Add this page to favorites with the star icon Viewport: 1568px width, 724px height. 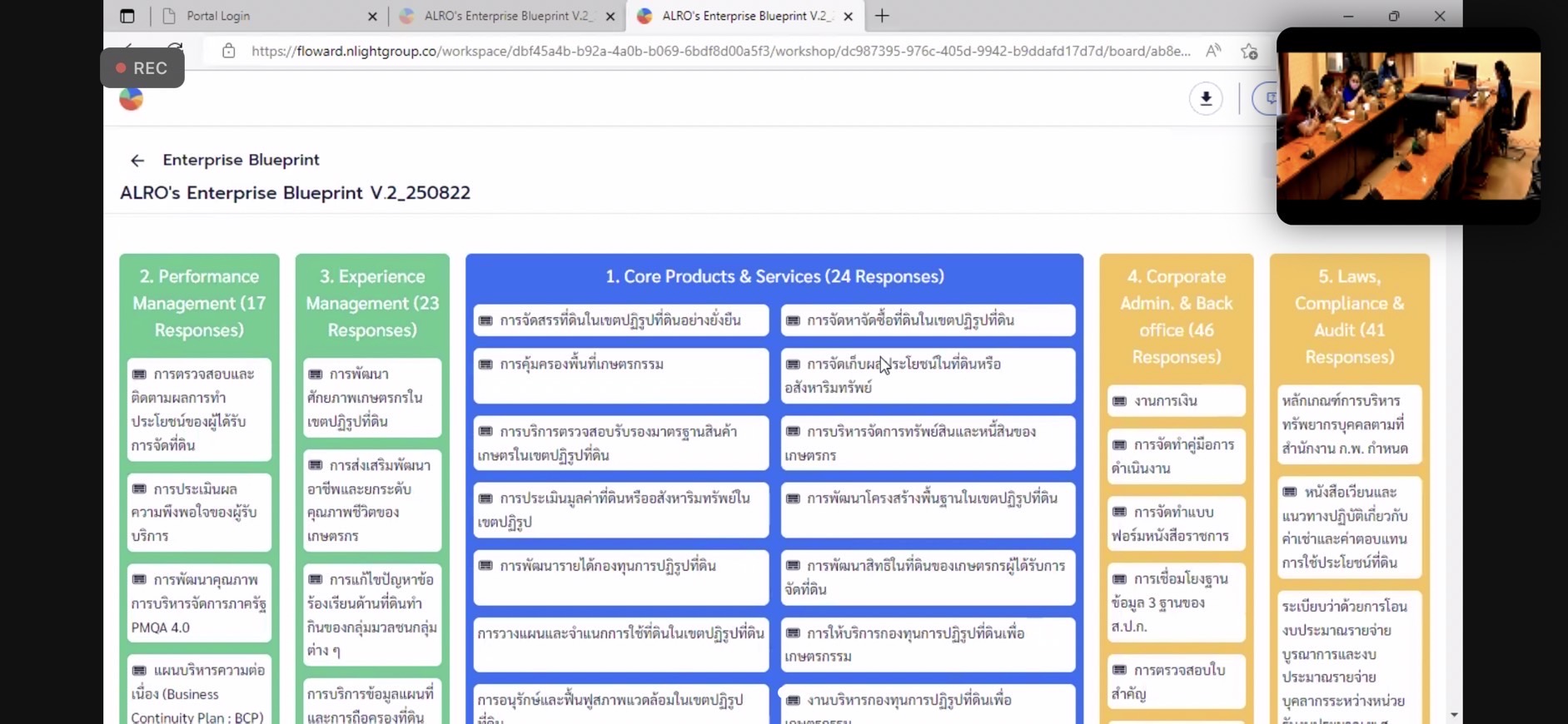coord(1249,51)
